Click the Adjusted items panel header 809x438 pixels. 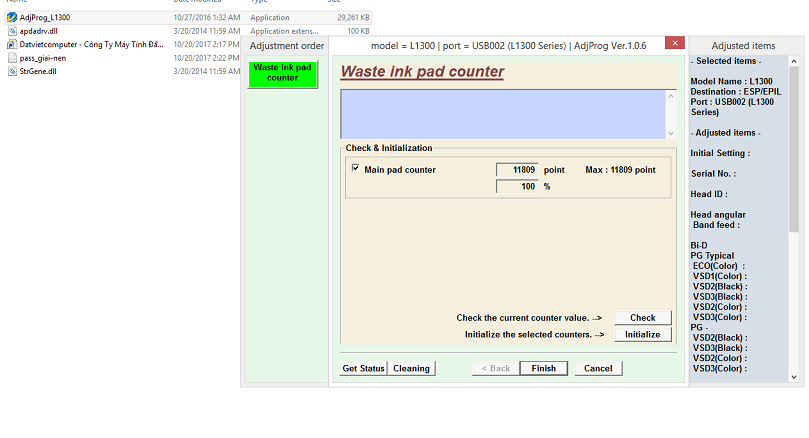tap(743, 46)
